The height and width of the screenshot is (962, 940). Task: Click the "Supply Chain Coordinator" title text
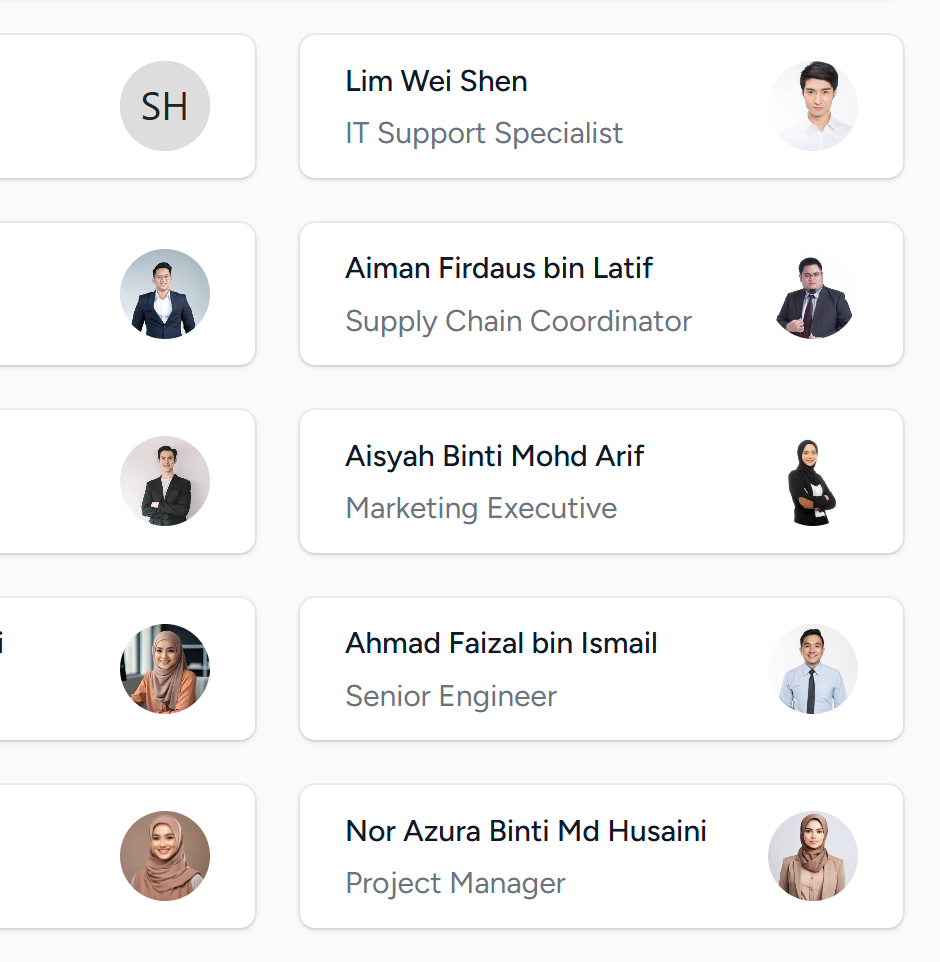click(x=518, y=321)
